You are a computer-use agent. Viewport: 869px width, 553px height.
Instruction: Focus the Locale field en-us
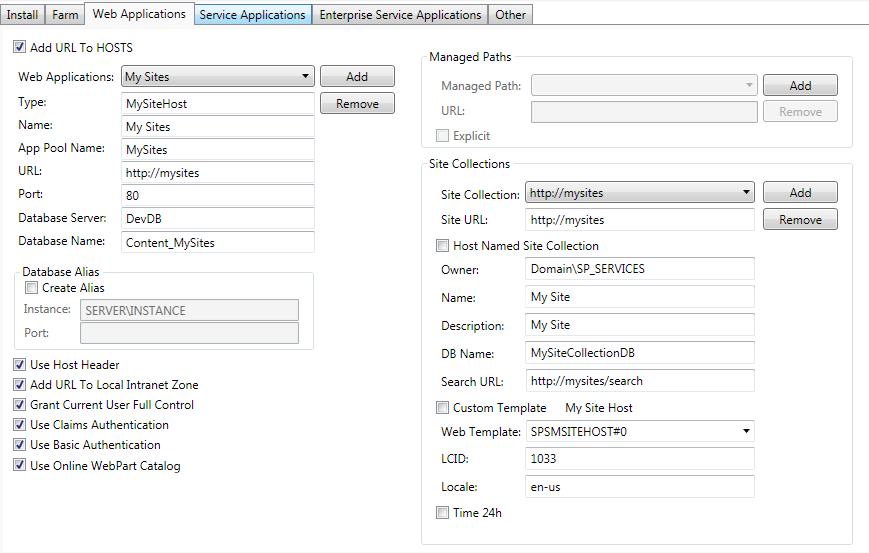[640, 487]
